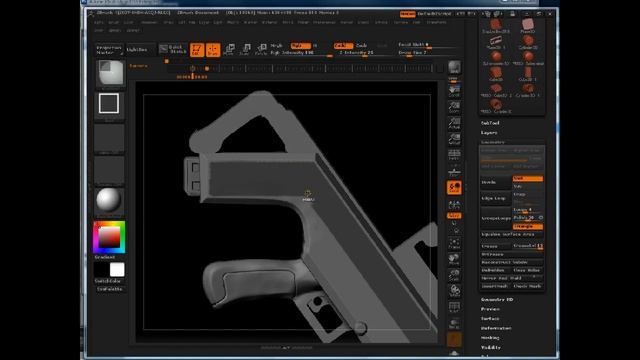Open the Preferences menu

tap(324, 22)
